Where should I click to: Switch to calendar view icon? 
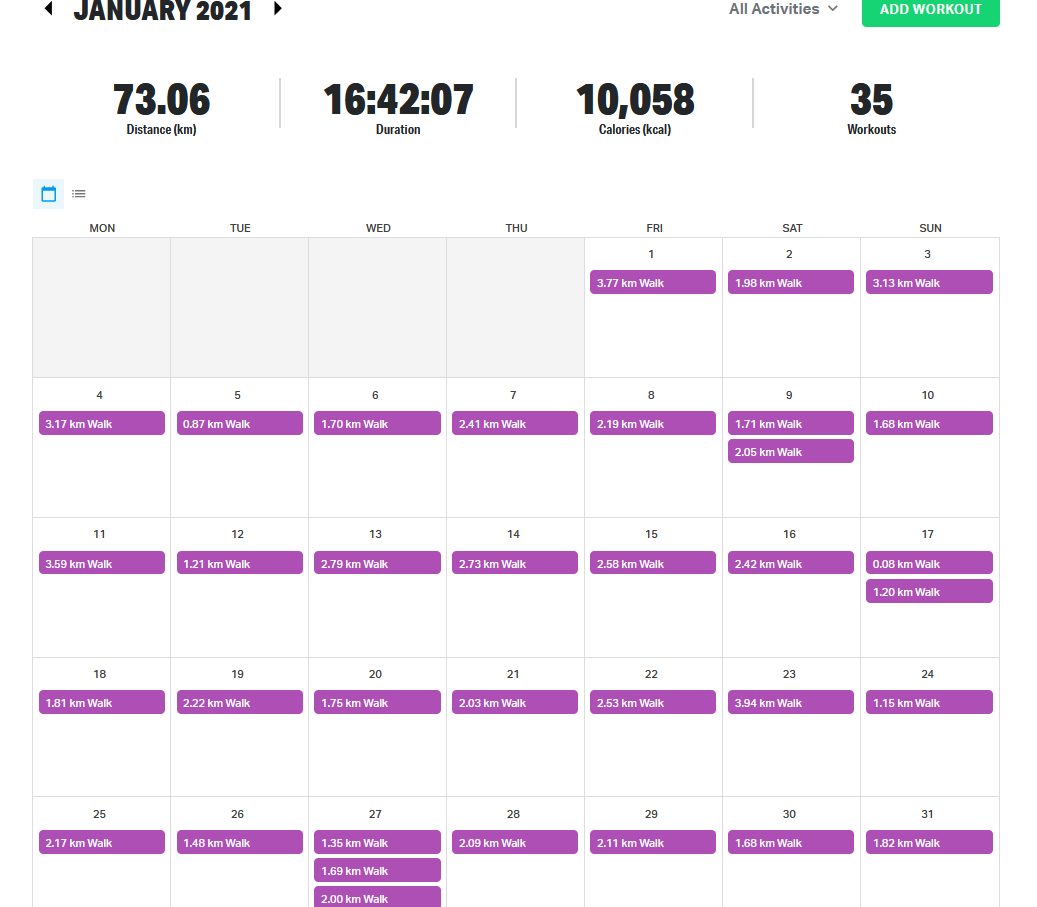48,194
